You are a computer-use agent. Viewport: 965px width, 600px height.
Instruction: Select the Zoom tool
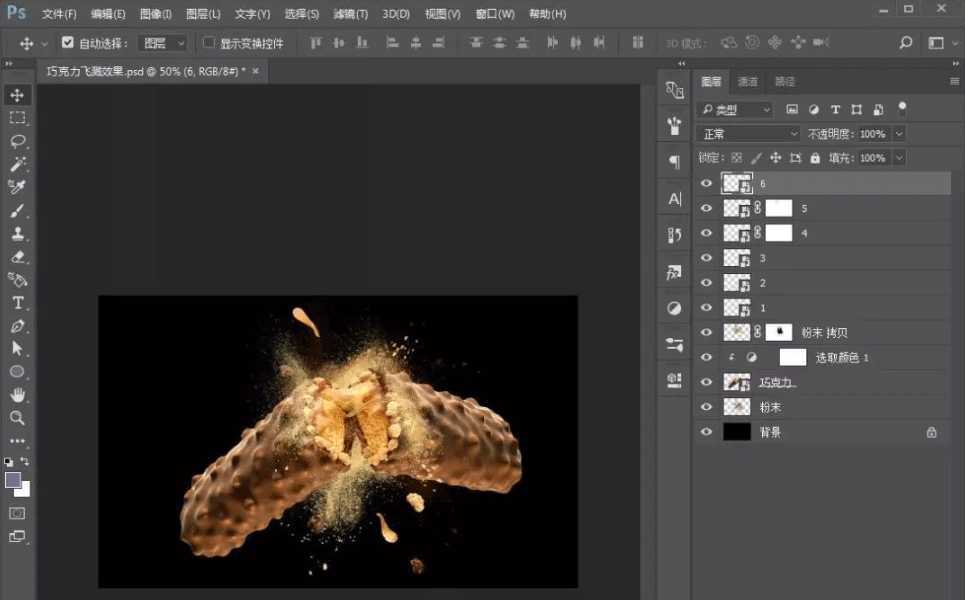point(17,418)
